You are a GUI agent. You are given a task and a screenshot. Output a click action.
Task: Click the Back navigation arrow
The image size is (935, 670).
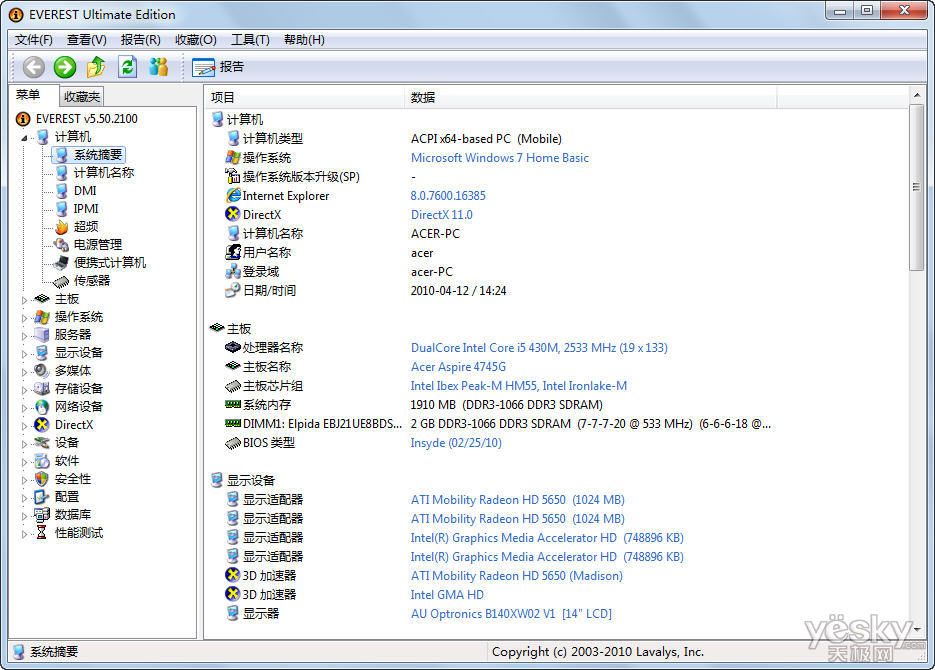pyautogui.click(x=33, y=67)
